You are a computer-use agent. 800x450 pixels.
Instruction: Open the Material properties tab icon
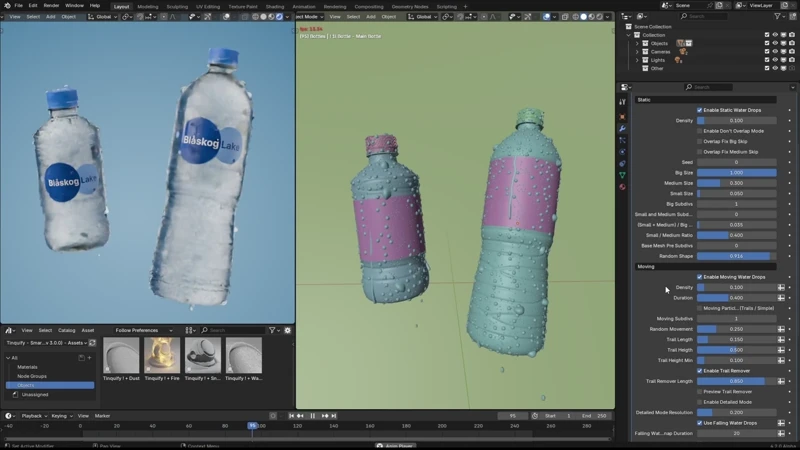pos(622,187)
